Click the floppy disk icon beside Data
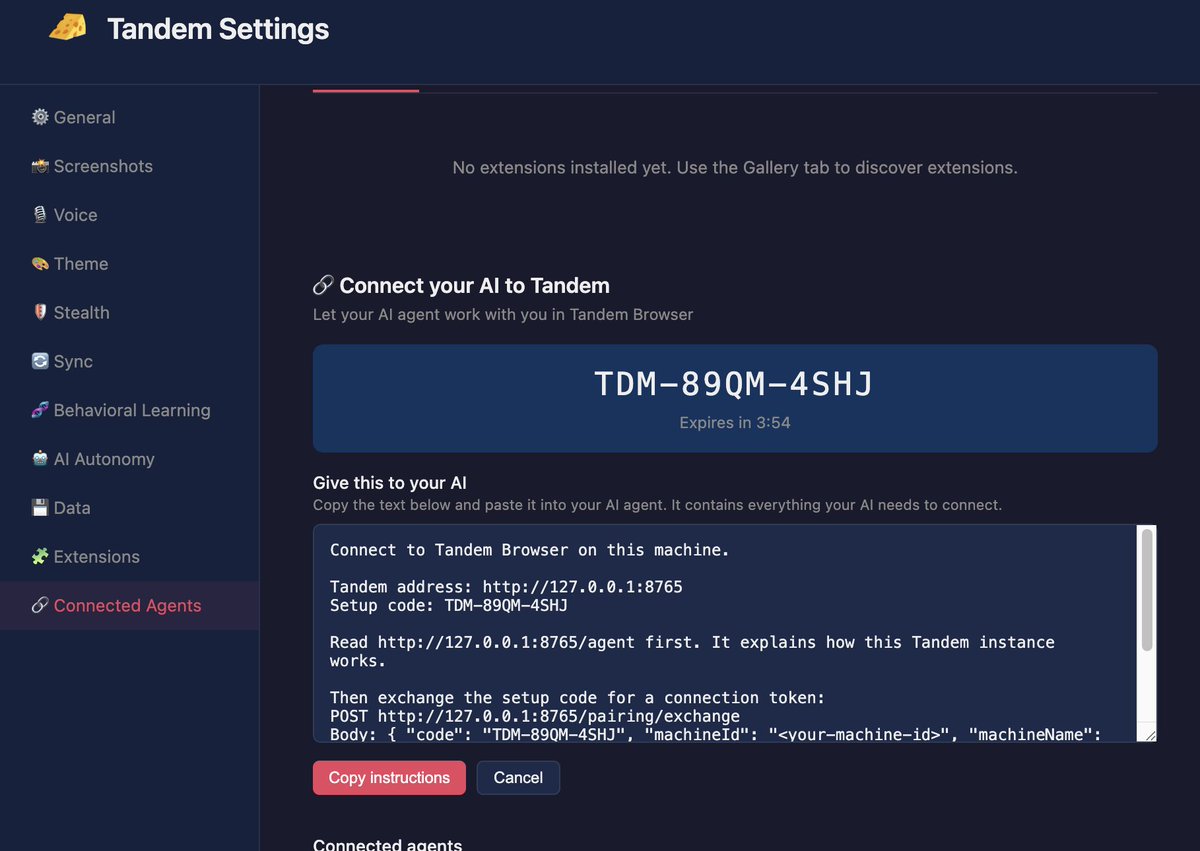This screenshot has height=851, width=1200. pyautogui.click(x=40, y=508)
